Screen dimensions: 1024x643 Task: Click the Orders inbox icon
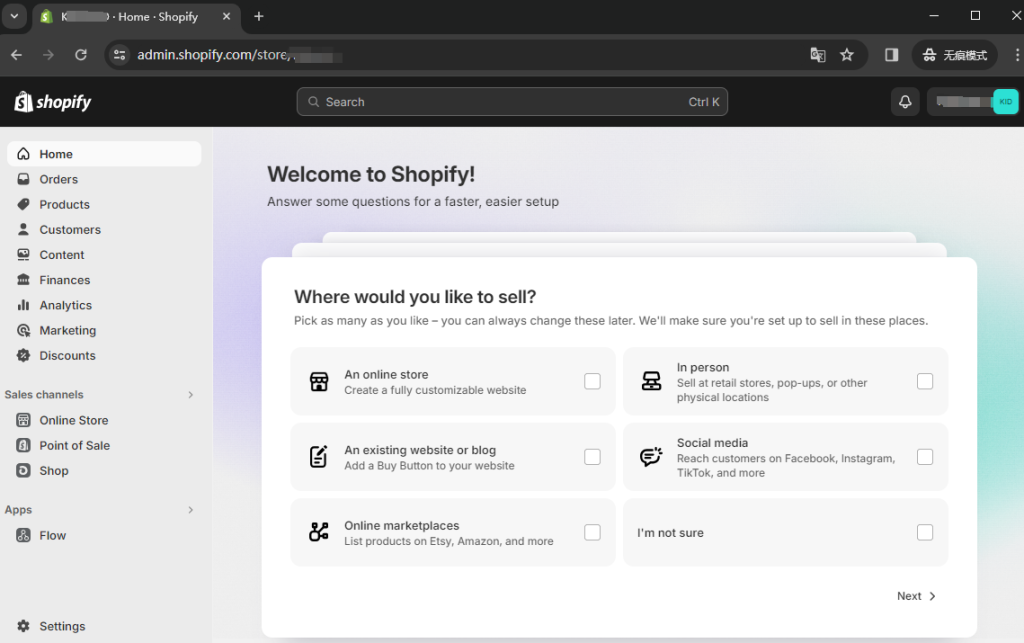point(24,179)
